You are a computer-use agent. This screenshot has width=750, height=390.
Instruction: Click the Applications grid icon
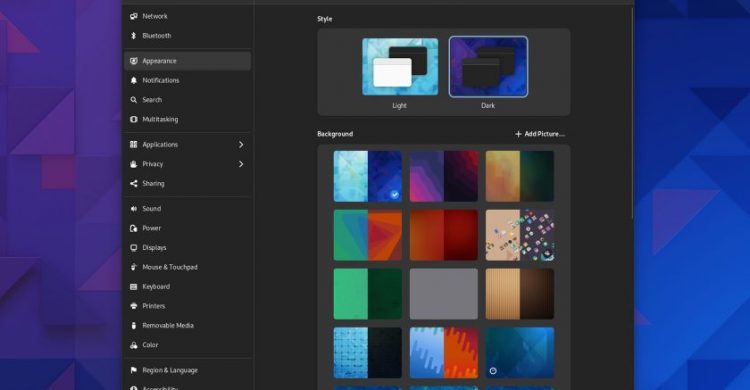point(133,145)
